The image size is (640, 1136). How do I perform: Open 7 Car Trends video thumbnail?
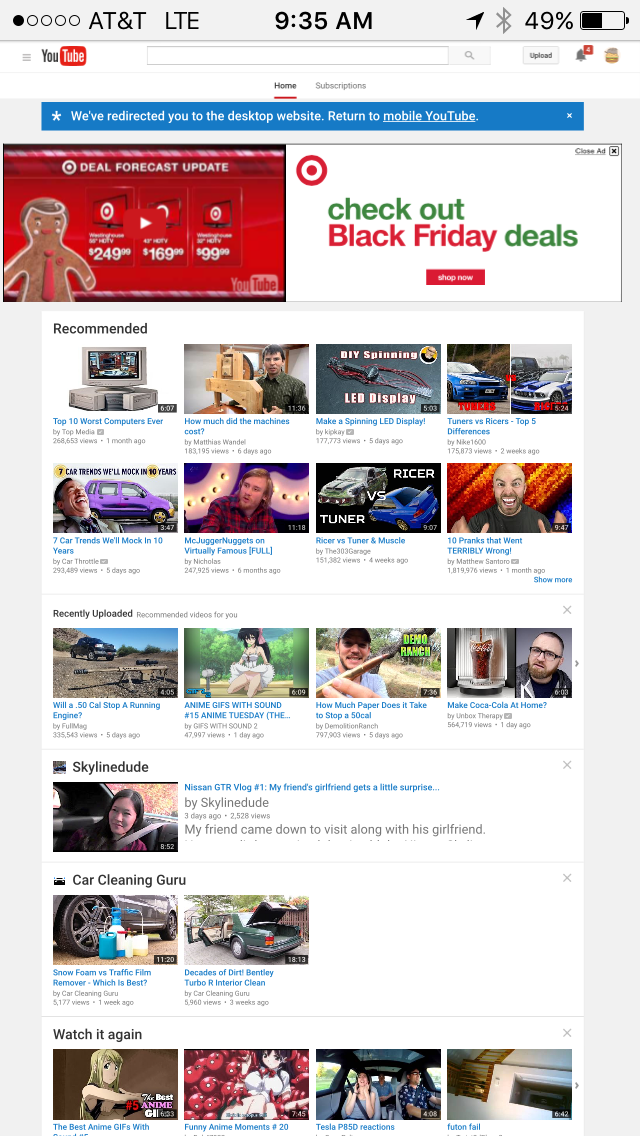point(115,498)
